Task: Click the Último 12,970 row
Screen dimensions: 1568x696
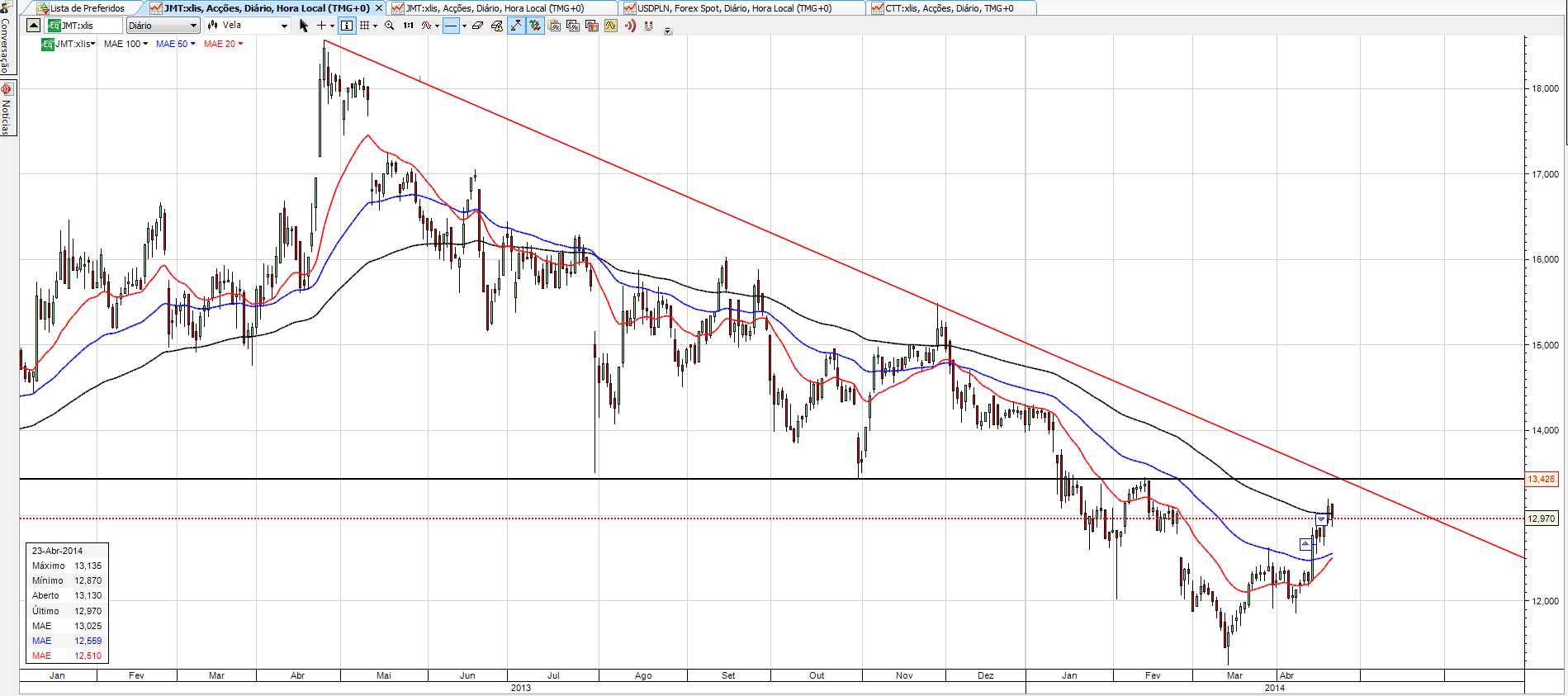Action: [67, 611]
